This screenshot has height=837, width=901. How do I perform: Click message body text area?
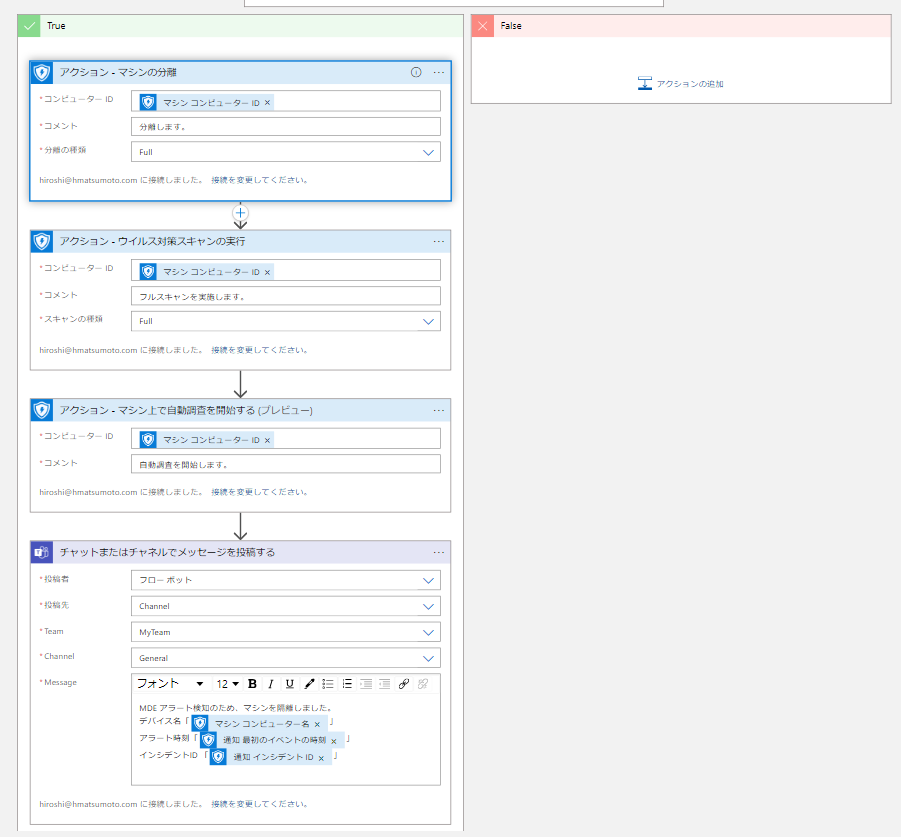(286, 740)
